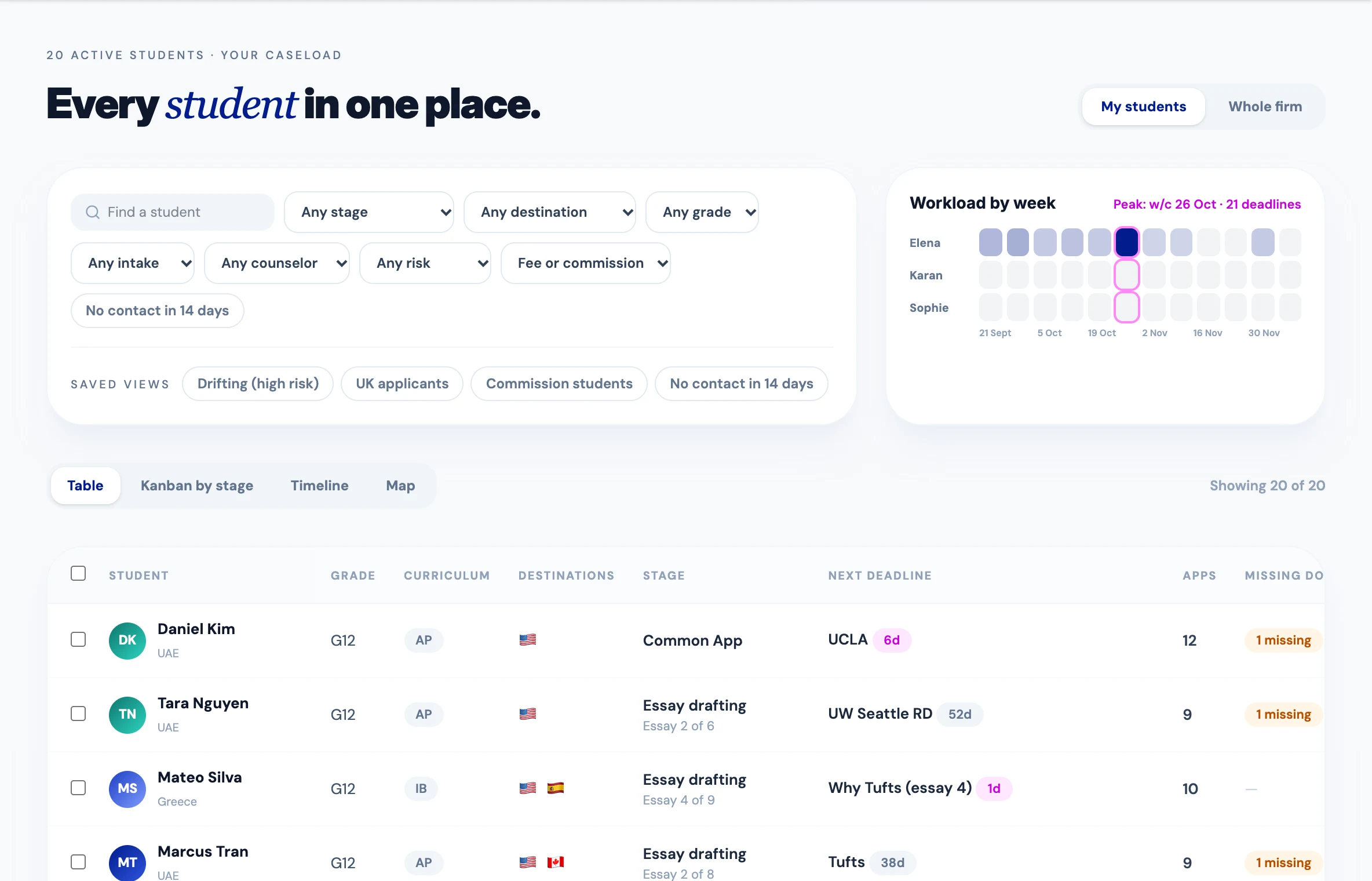Check the box for Tara Nguyen
1372x881 pixels.
click(x=78, y=713)
